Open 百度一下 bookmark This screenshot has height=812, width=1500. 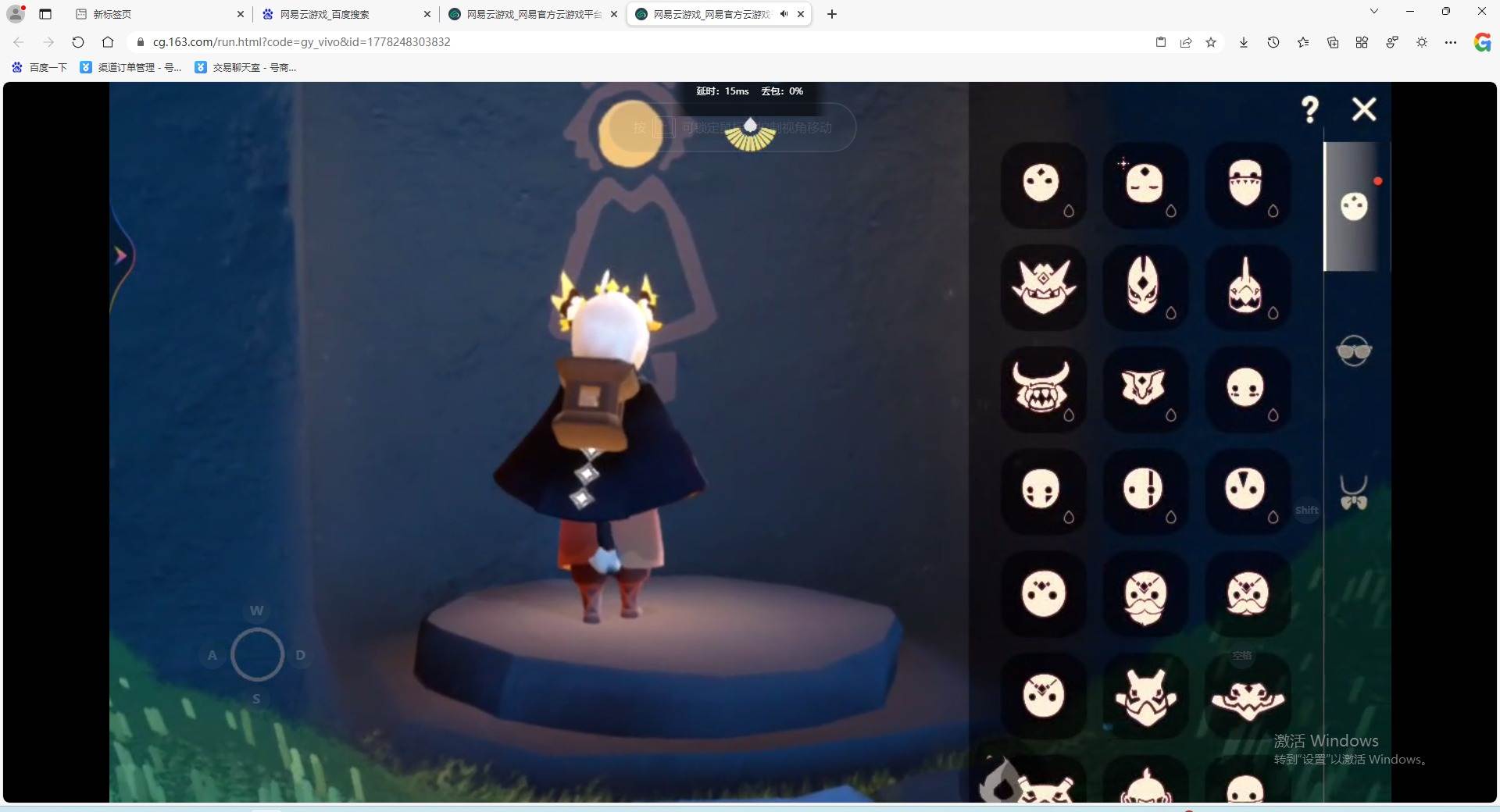[40, 68]
